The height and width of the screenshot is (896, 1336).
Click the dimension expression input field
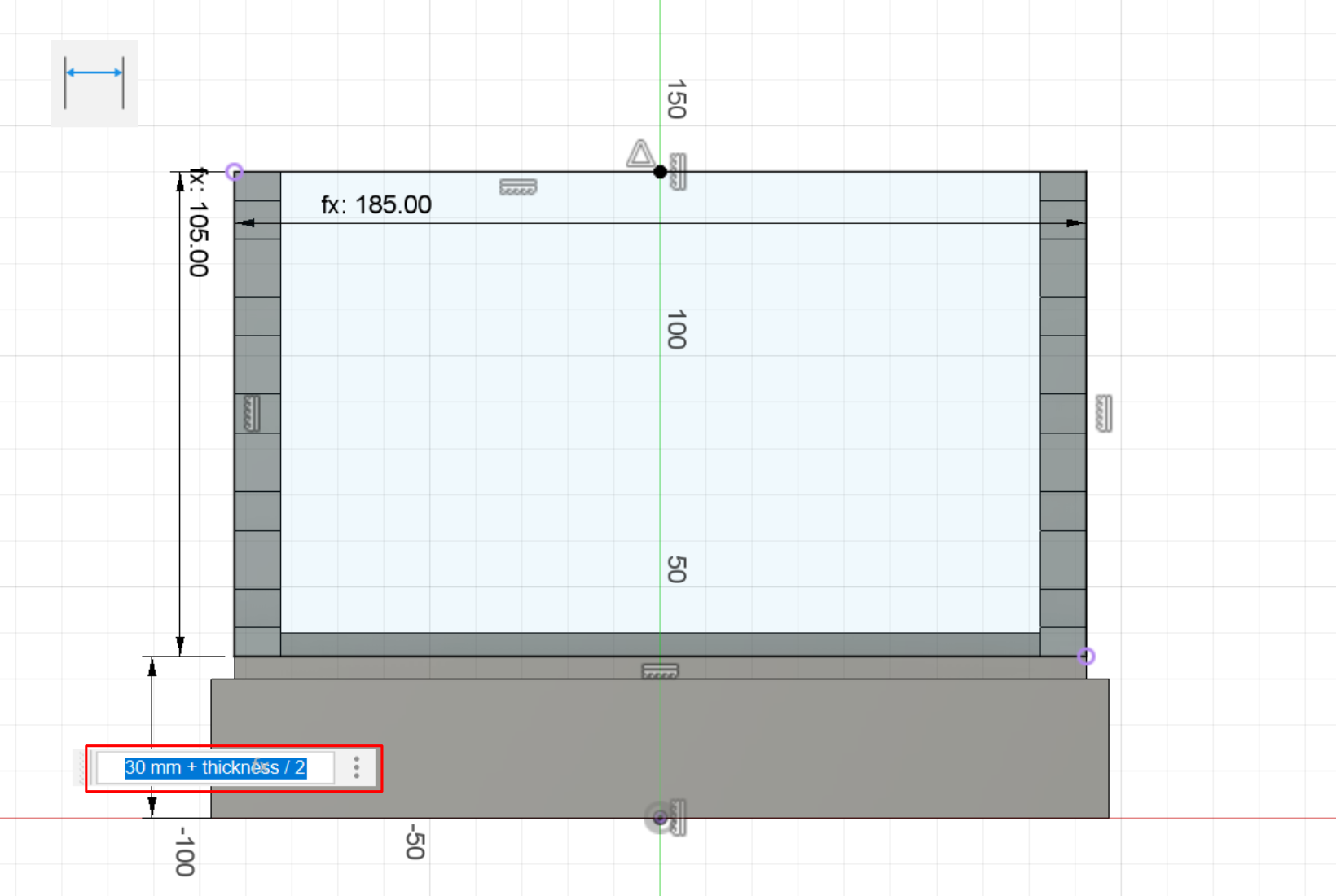[x=215, y=768]
